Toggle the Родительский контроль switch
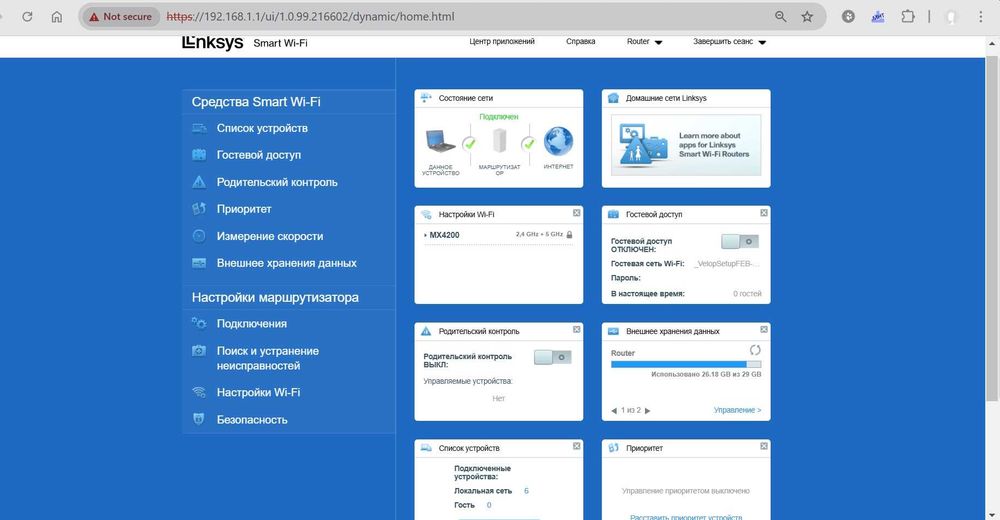The height and width of the screenshot is (520, 1000). pyautogui.click(x=553, y=357)
